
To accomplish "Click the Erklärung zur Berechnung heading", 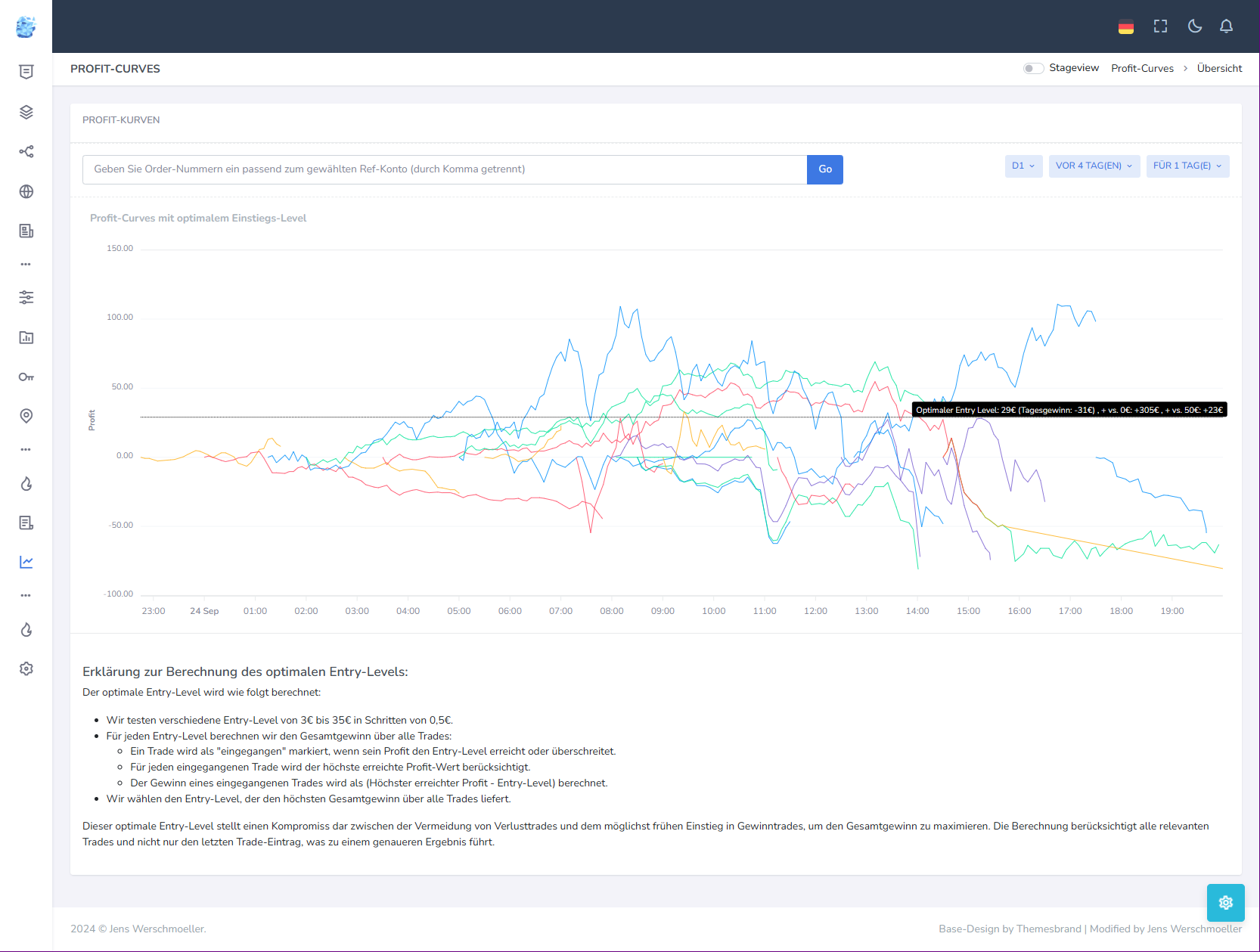I will [245, 671].
